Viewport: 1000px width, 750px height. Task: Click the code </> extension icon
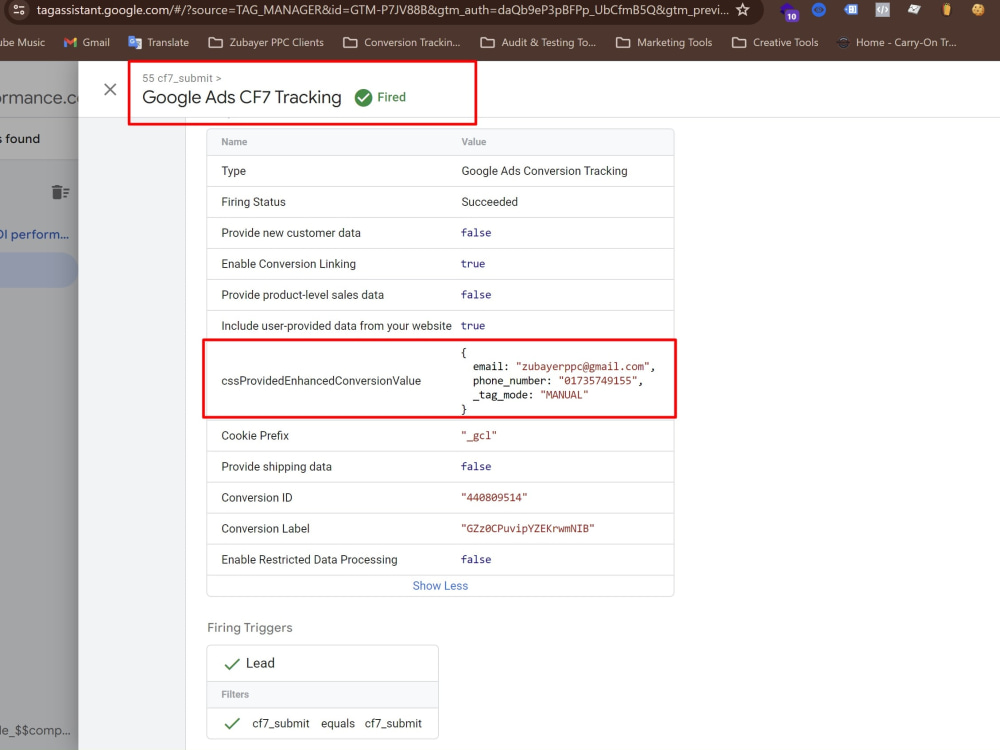[881, 12]
